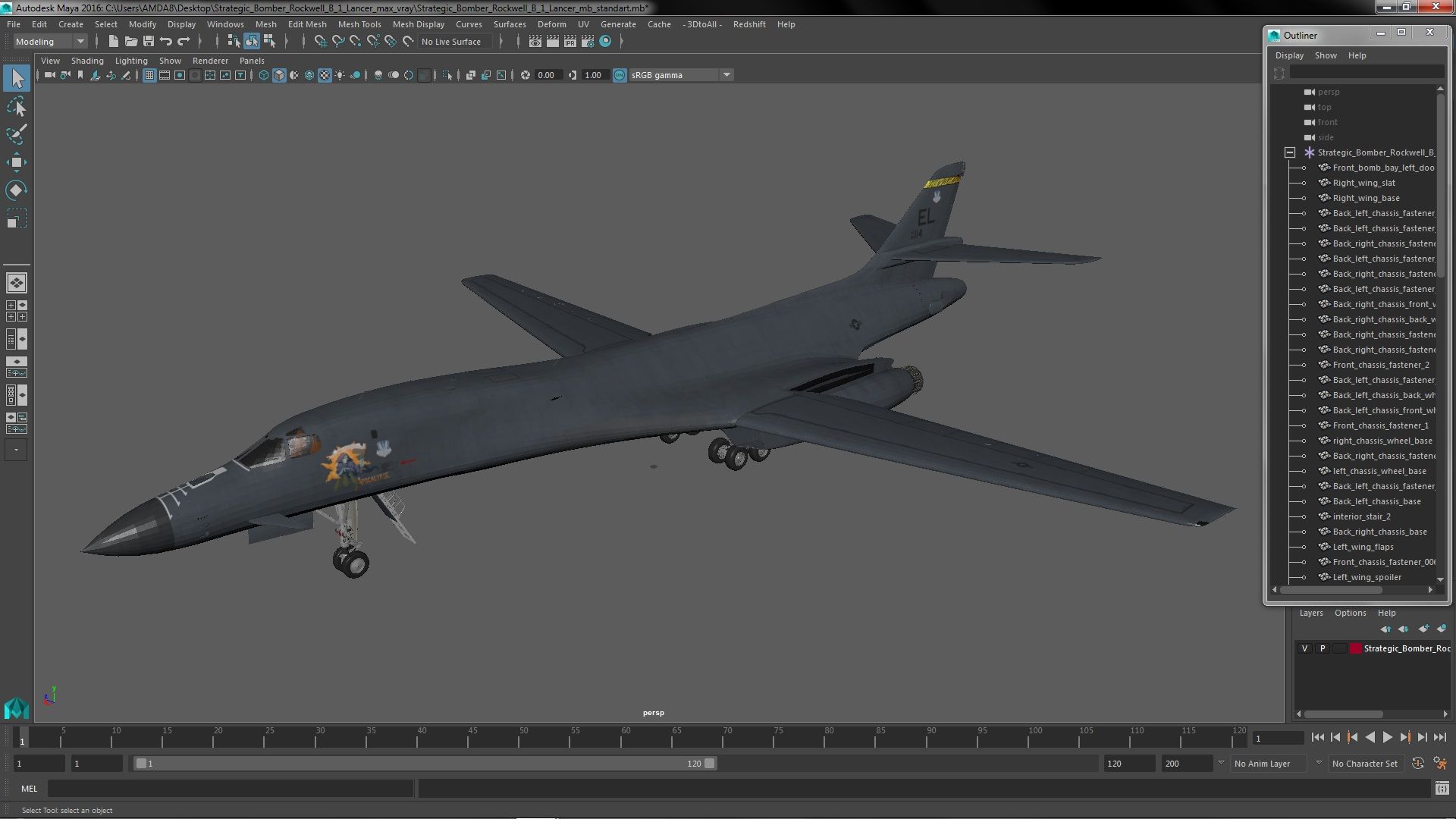Image resolution: width=1456 pixels, height=819 pixels.
Task: Open the sRGB gamma dropdown
Action: click(726, 74)
